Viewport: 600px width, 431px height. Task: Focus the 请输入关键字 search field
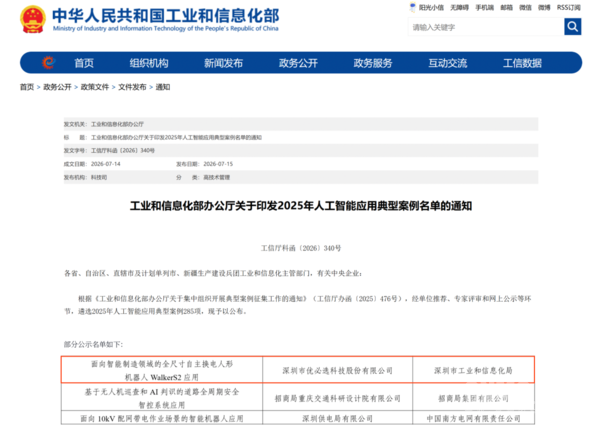(486, 27)
